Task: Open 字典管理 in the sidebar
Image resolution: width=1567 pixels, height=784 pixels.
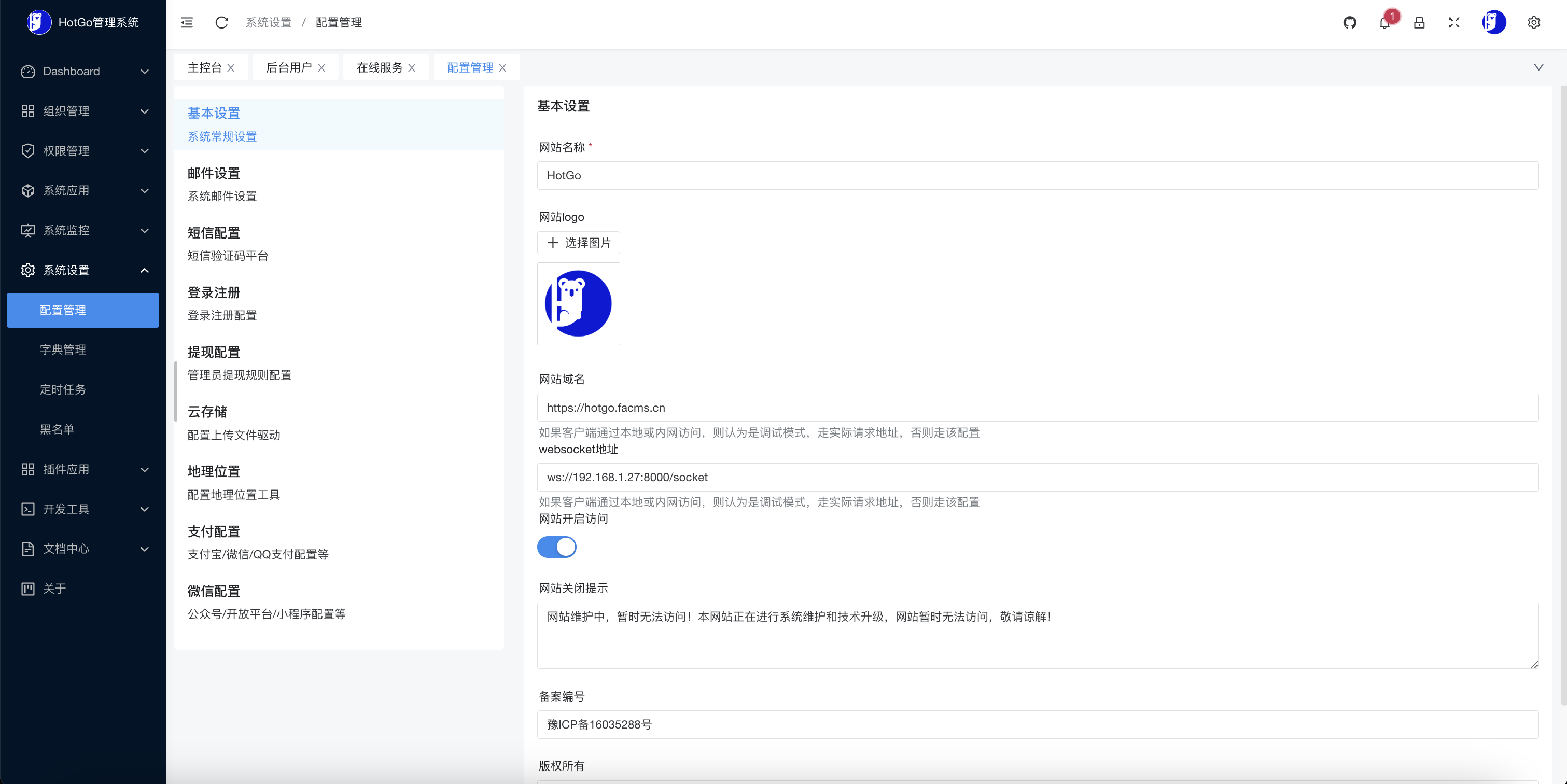Action: (63, 349)
